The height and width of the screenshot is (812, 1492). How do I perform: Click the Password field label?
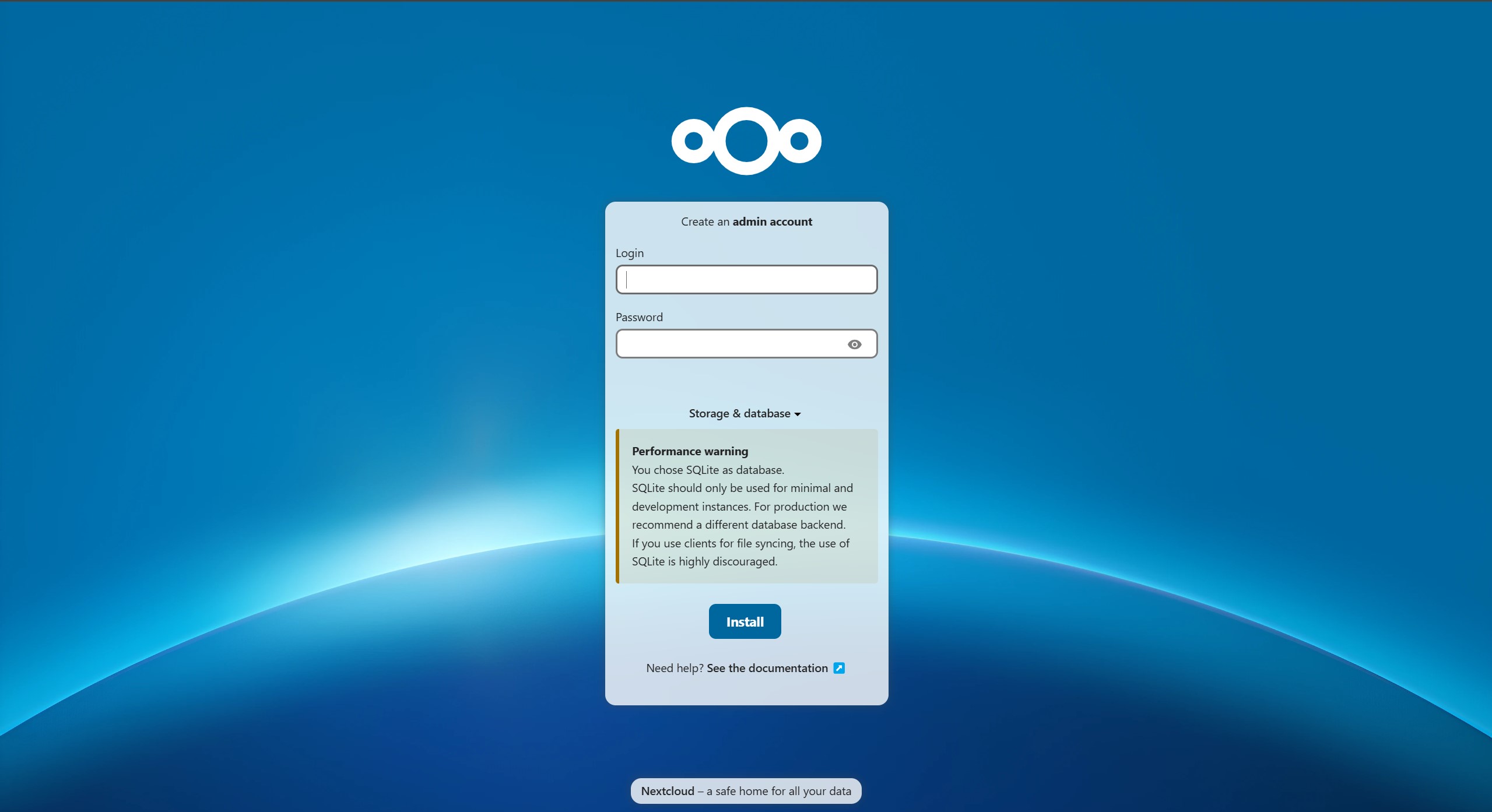click(639, 317)
